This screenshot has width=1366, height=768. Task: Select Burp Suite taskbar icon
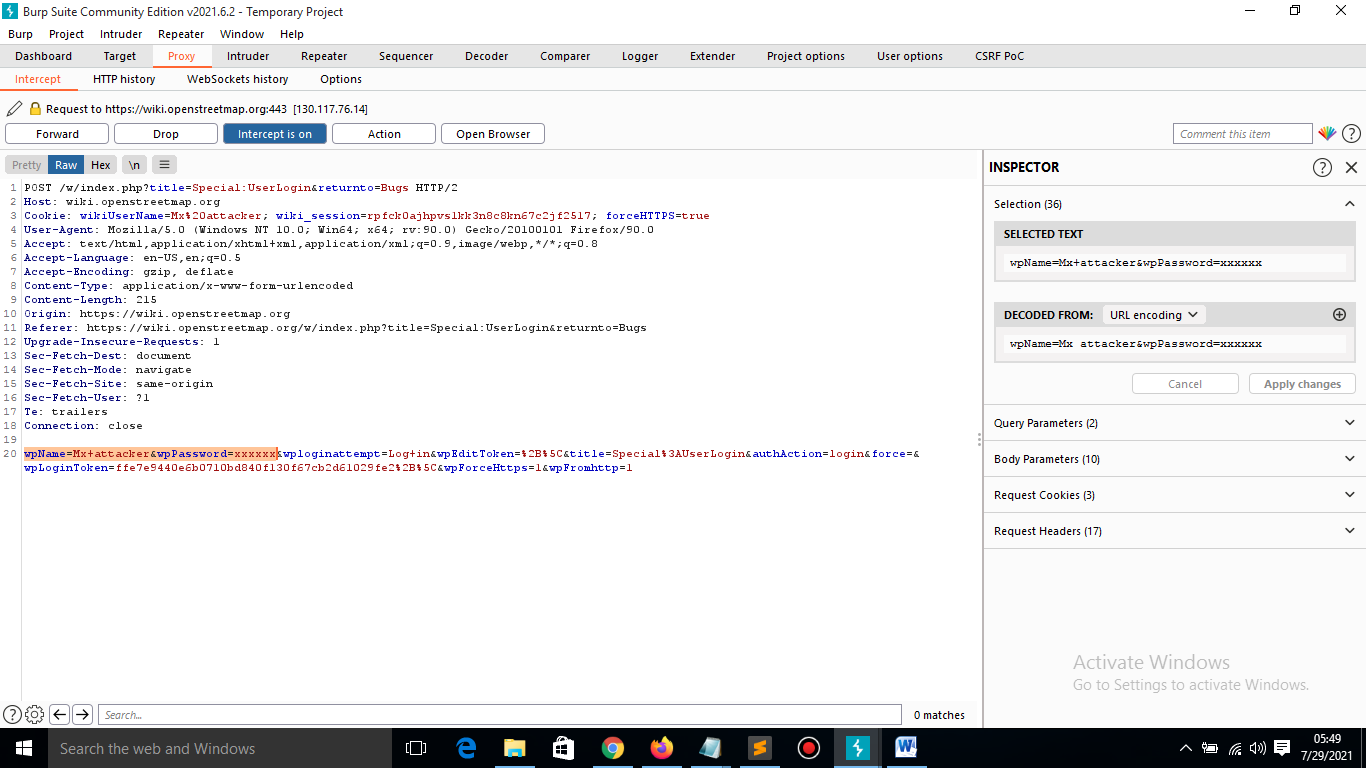858,748
